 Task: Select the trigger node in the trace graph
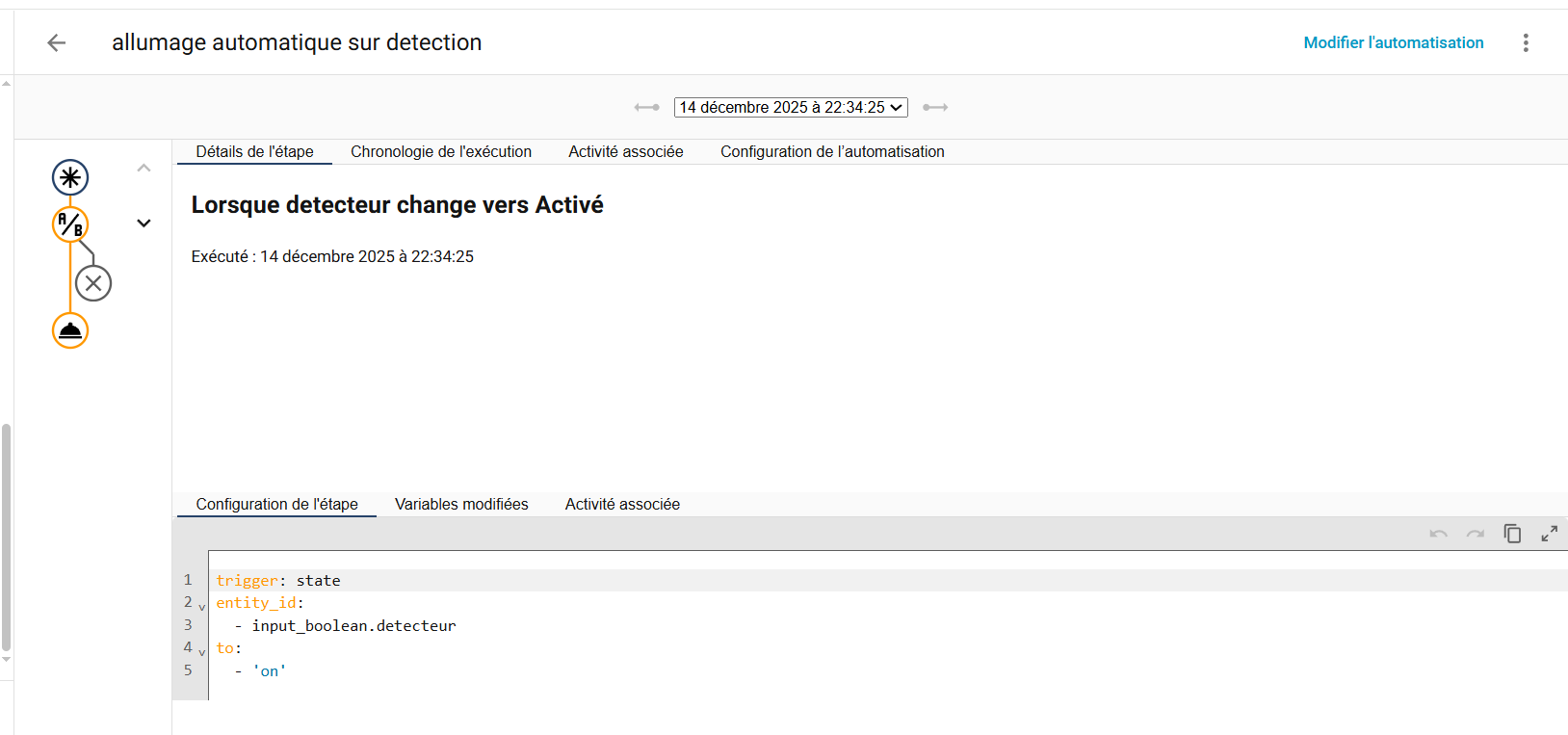coord(70,177)
